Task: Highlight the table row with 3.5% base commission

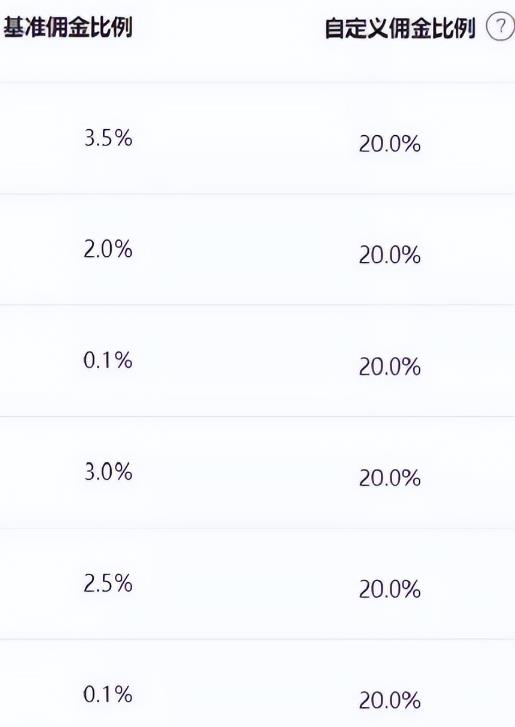Action: (257, 138)
